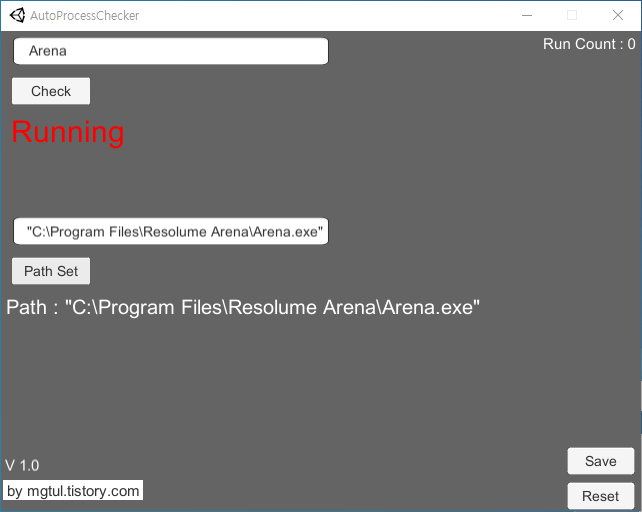Click the Unity logo icon in title bar
Screen dimensions: 642x512
[x=17, y=16]
